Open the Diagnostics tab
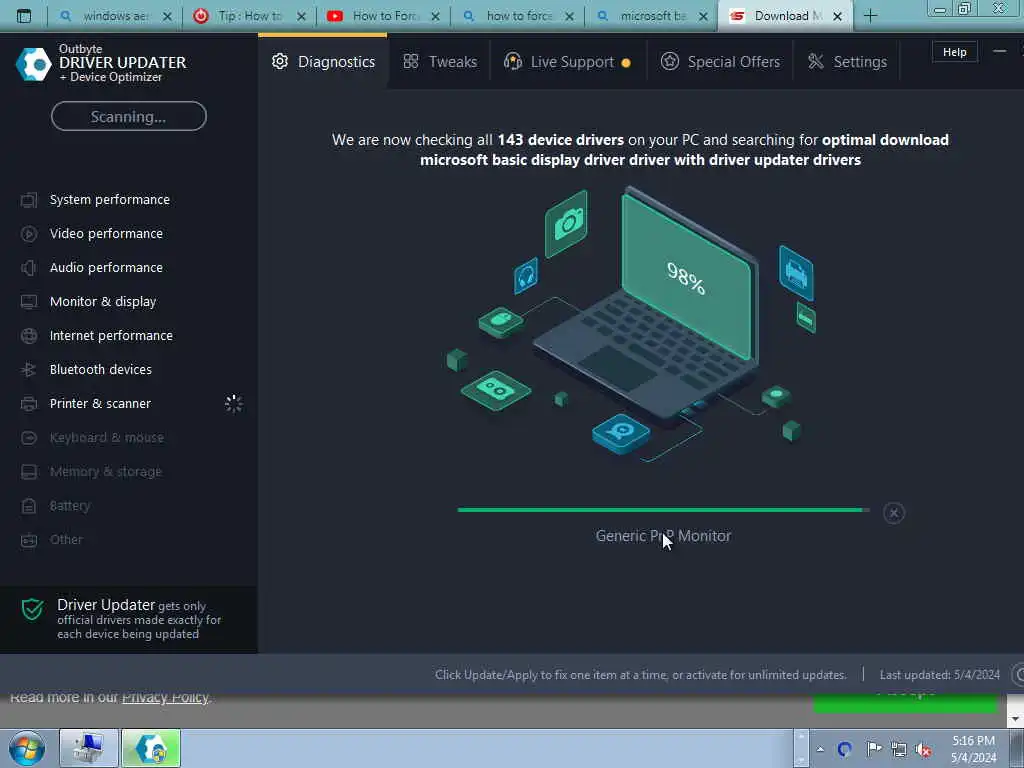The width and height of the screenshot is (1024, 768). (x=323, y=61)
